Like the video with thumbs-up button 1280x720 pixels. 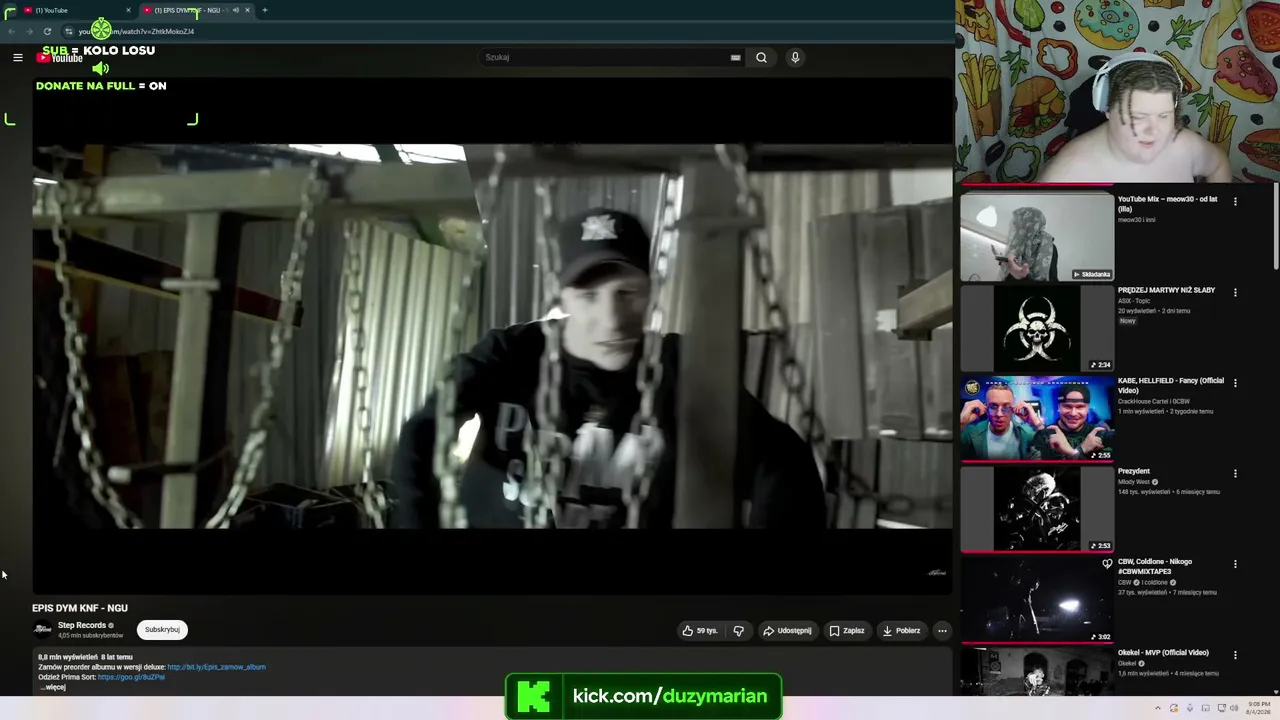[x=701, y=631]
